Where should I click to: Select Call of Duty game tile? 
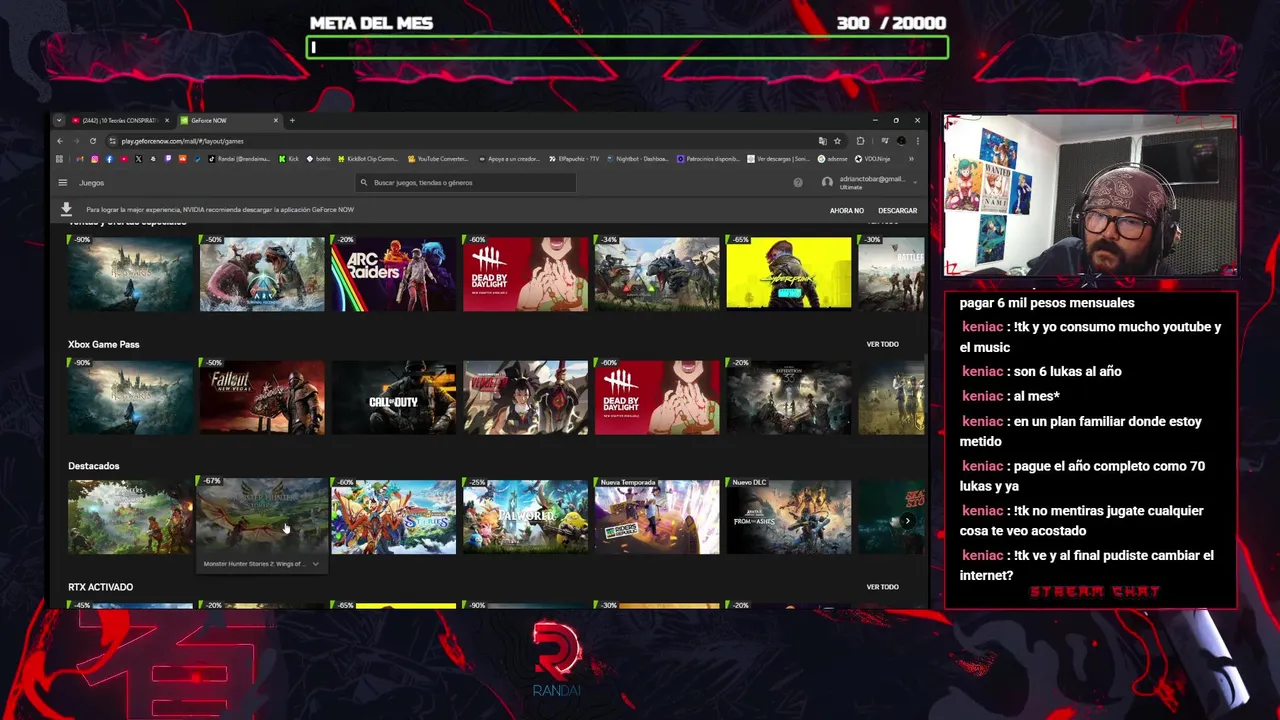point(393,397)
